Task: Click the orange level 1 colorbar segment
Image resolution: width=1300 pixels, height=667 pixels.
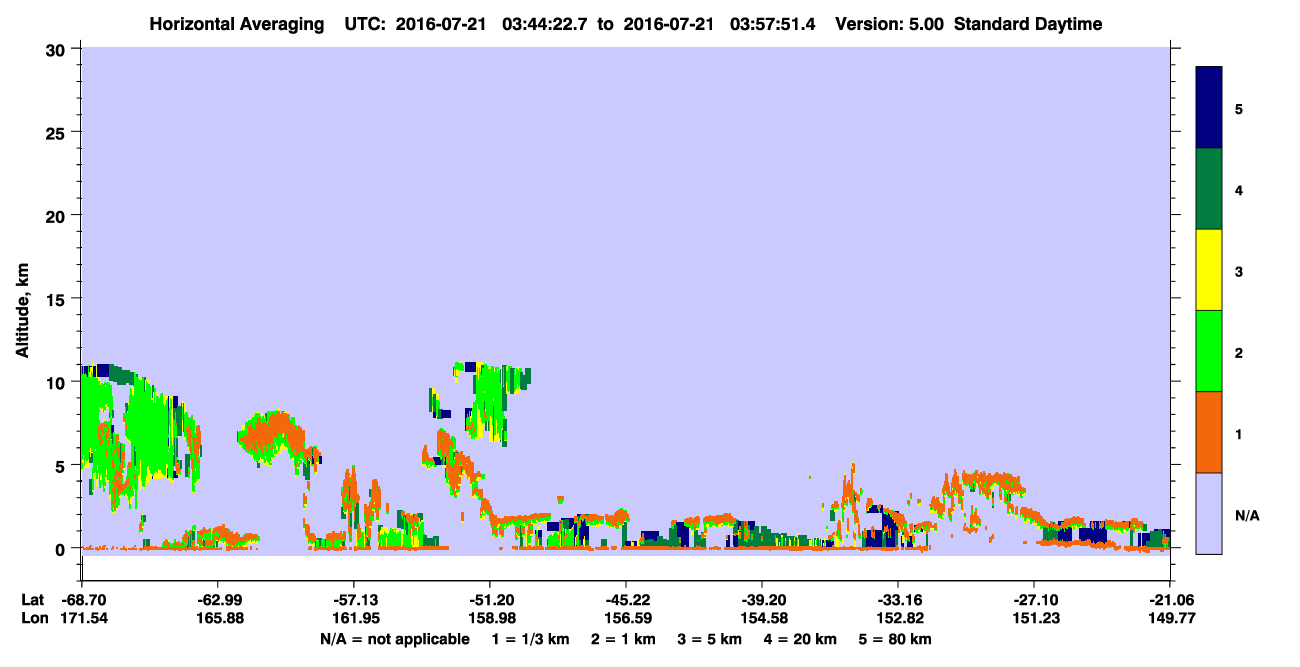Action: 1209,432
